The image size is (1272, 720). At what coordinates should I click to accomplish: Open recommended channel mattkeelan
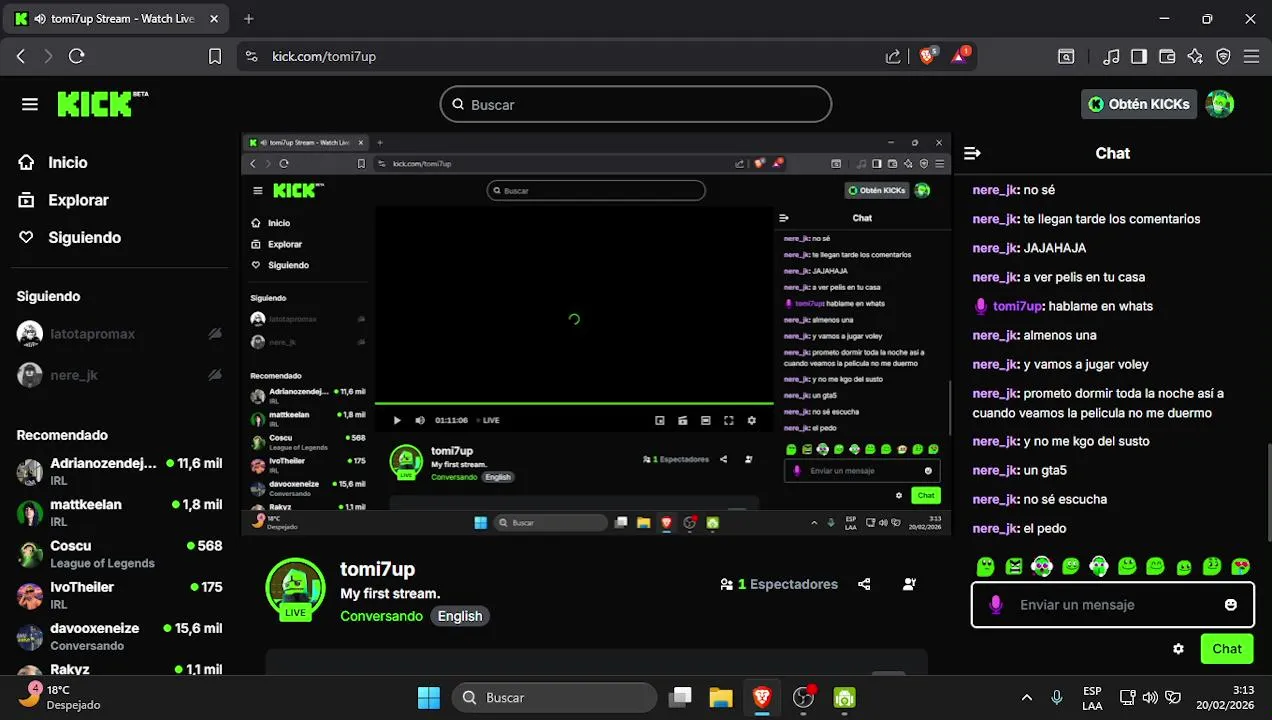[119, 512]
